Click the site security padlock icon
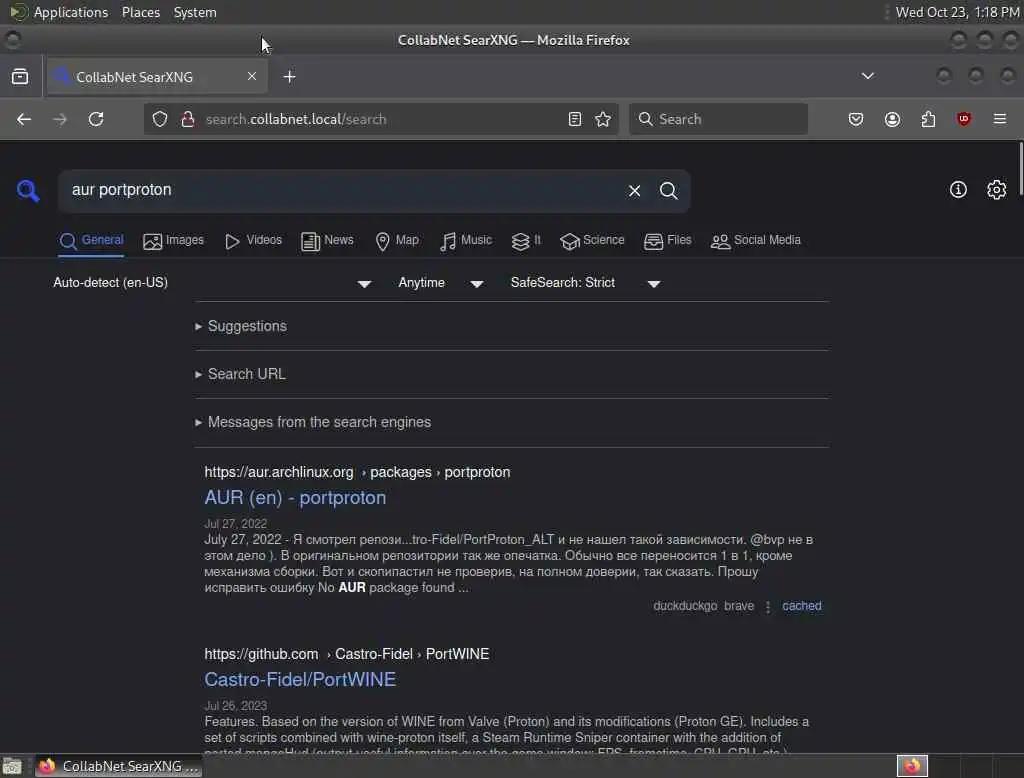The width and height of the screenshot is (1024, 778). [x=187, y=119]
